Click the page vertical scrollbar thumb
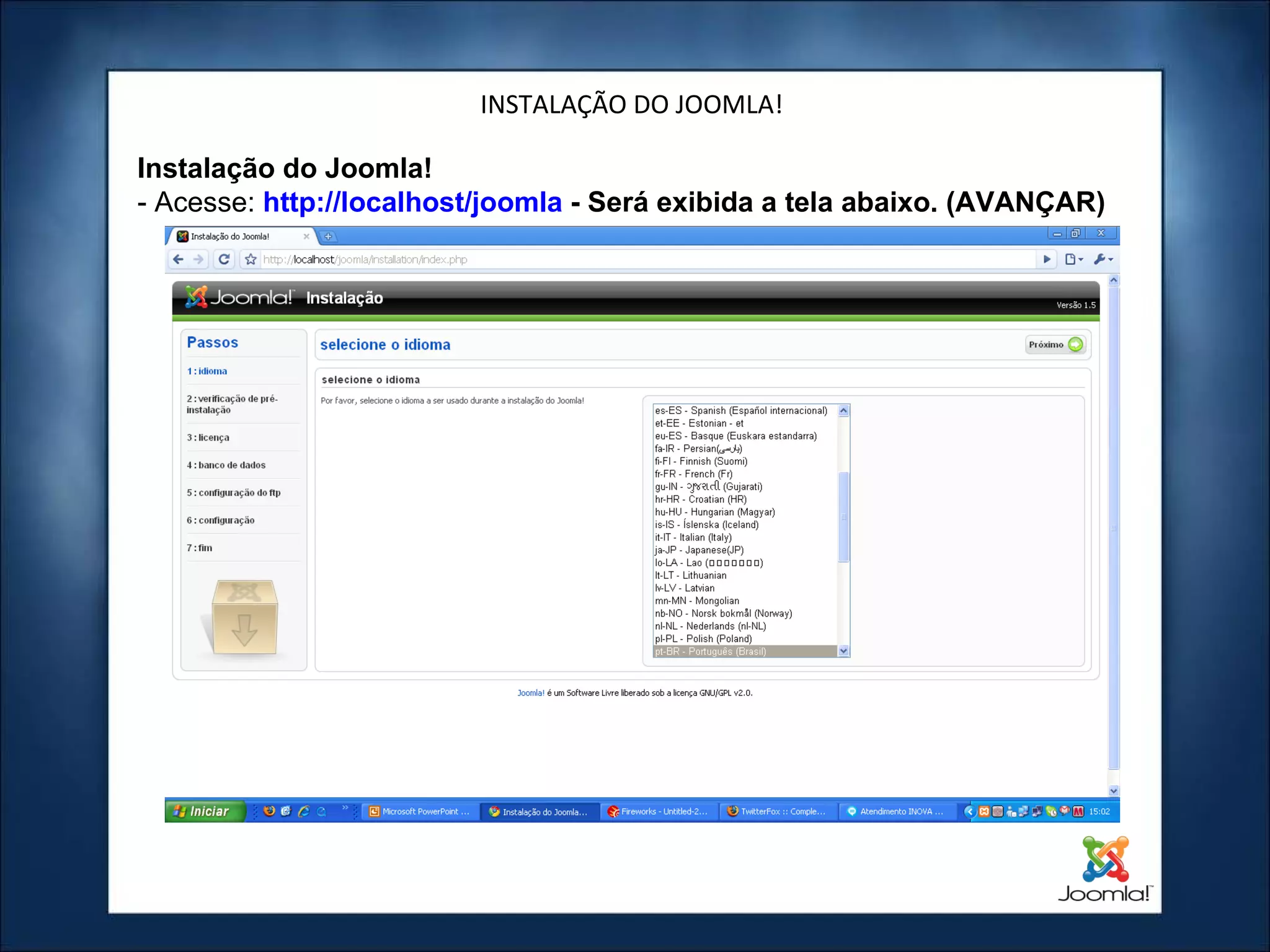This screenshot has width=1270, height=952. [1114, 528]
